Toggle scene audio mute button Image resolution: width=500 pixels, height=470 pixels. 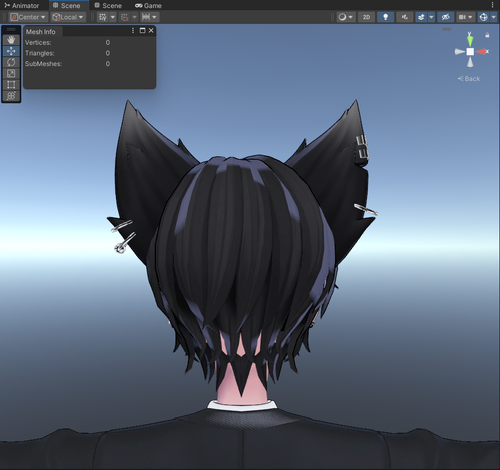tap(405, 17)
